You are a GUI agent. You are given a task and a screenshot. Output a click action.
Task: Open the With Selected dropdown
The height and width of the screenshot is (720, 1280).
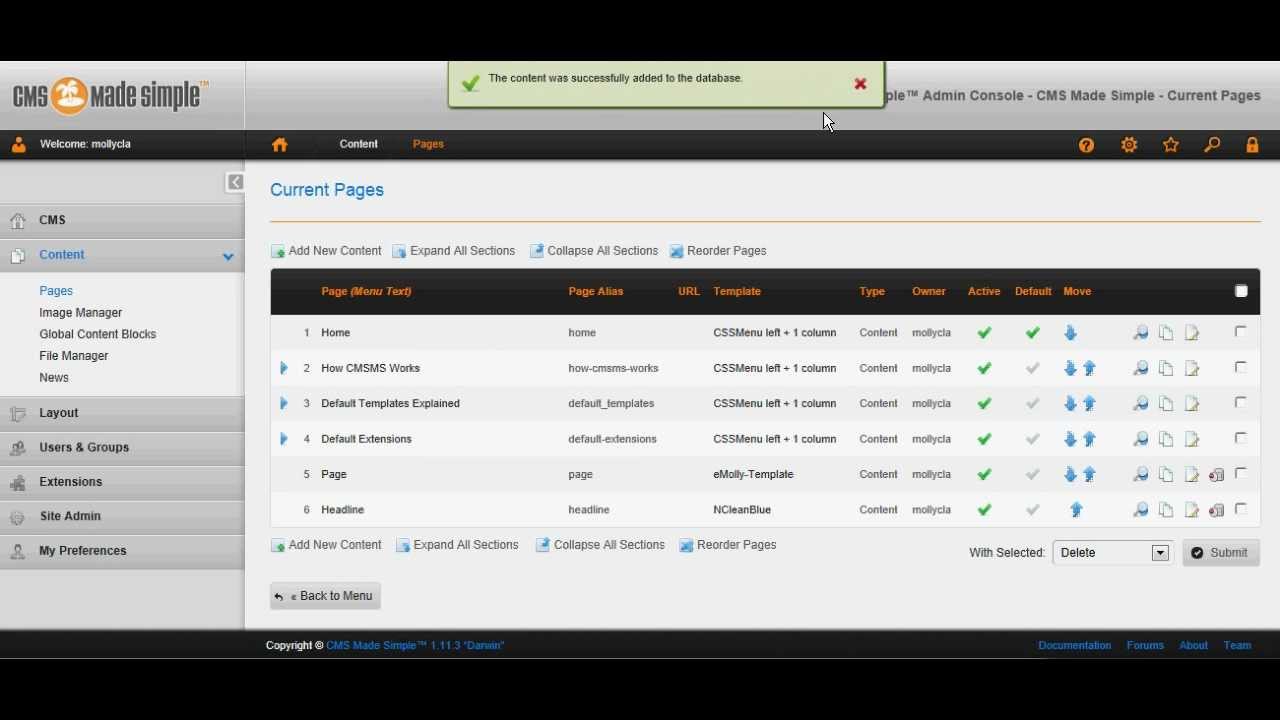click(x=1112, y=553)
